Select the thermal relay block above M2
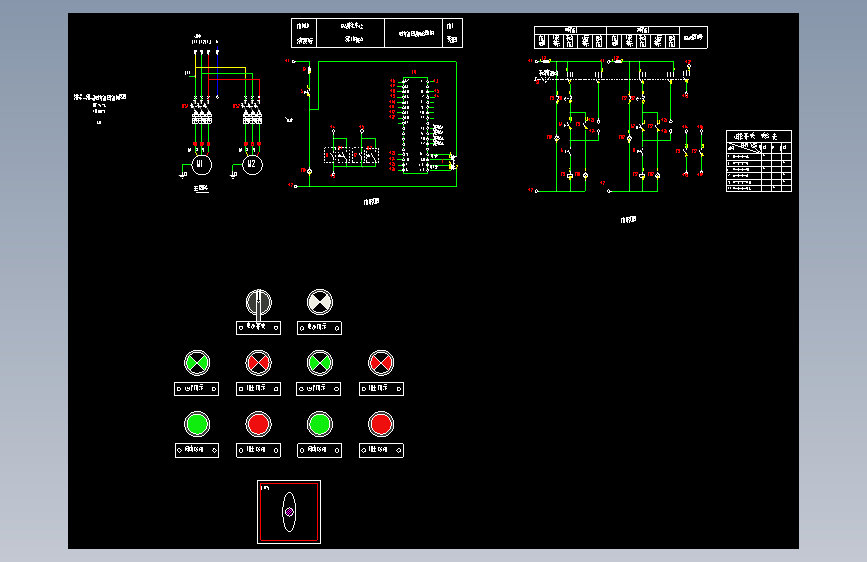The width and height of the screenshot is (867, 562). (253, 117)
